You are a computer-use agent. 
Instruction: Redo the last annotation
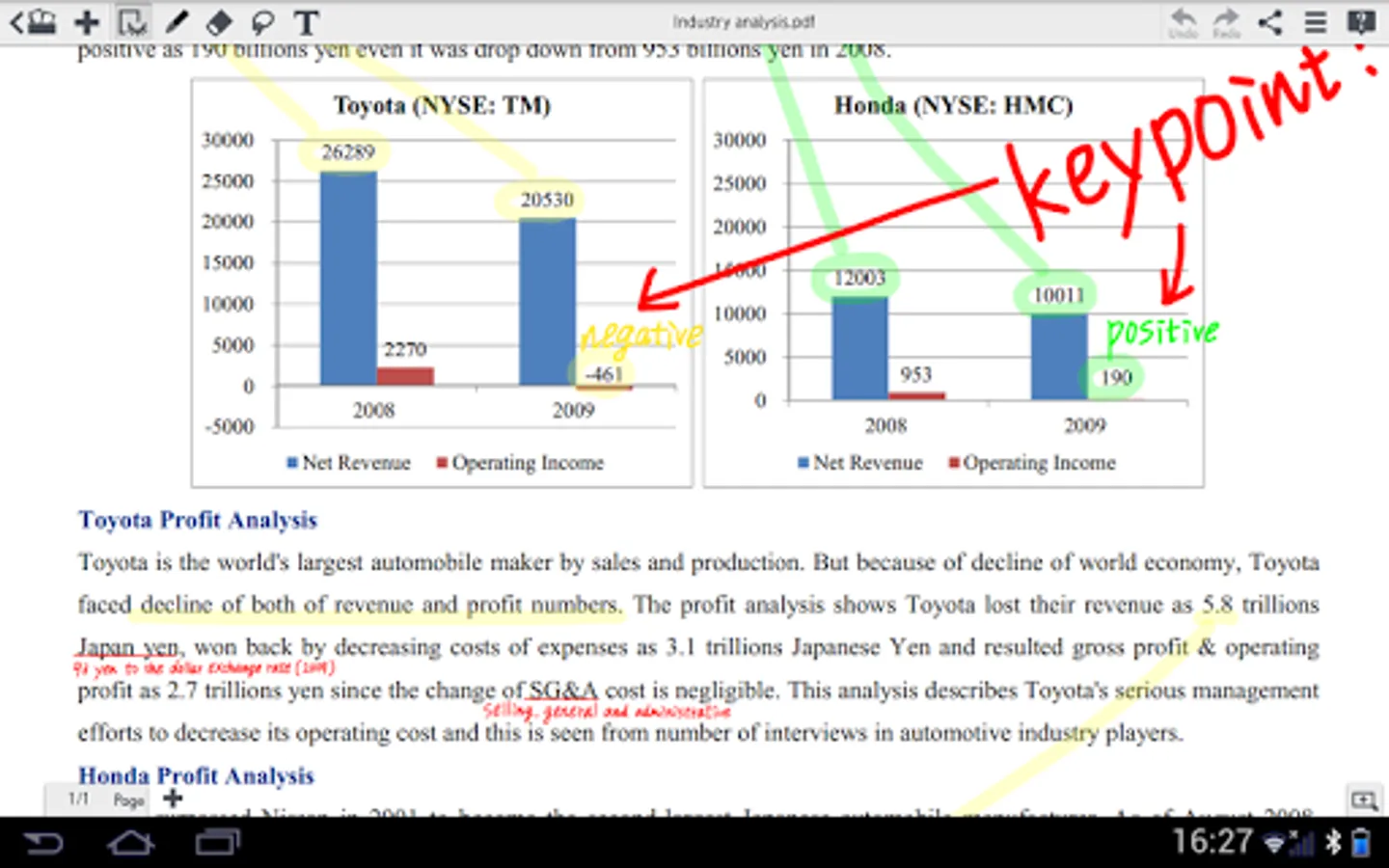click(x=1226, y=22)
